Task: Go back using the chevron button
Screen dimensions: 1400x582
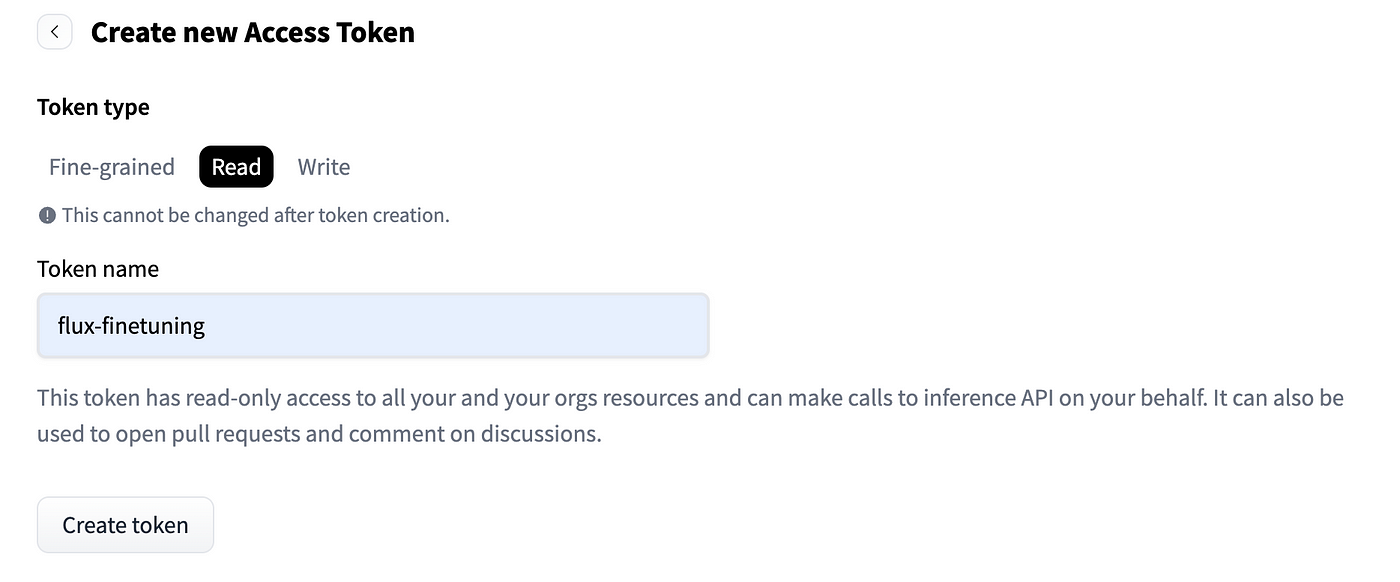Action: pos(54,32)
